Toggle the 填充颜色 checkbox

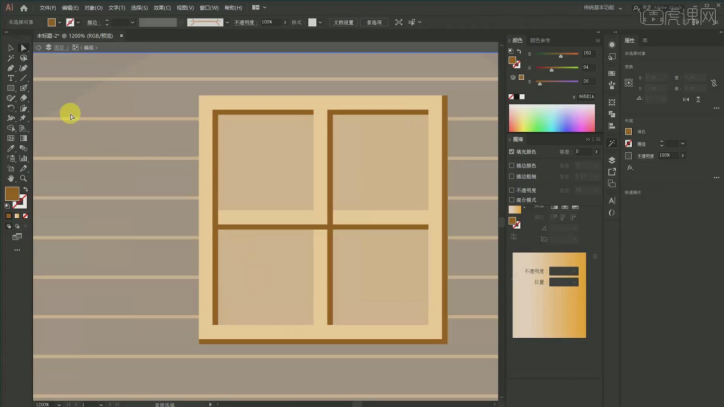[512, 151]
